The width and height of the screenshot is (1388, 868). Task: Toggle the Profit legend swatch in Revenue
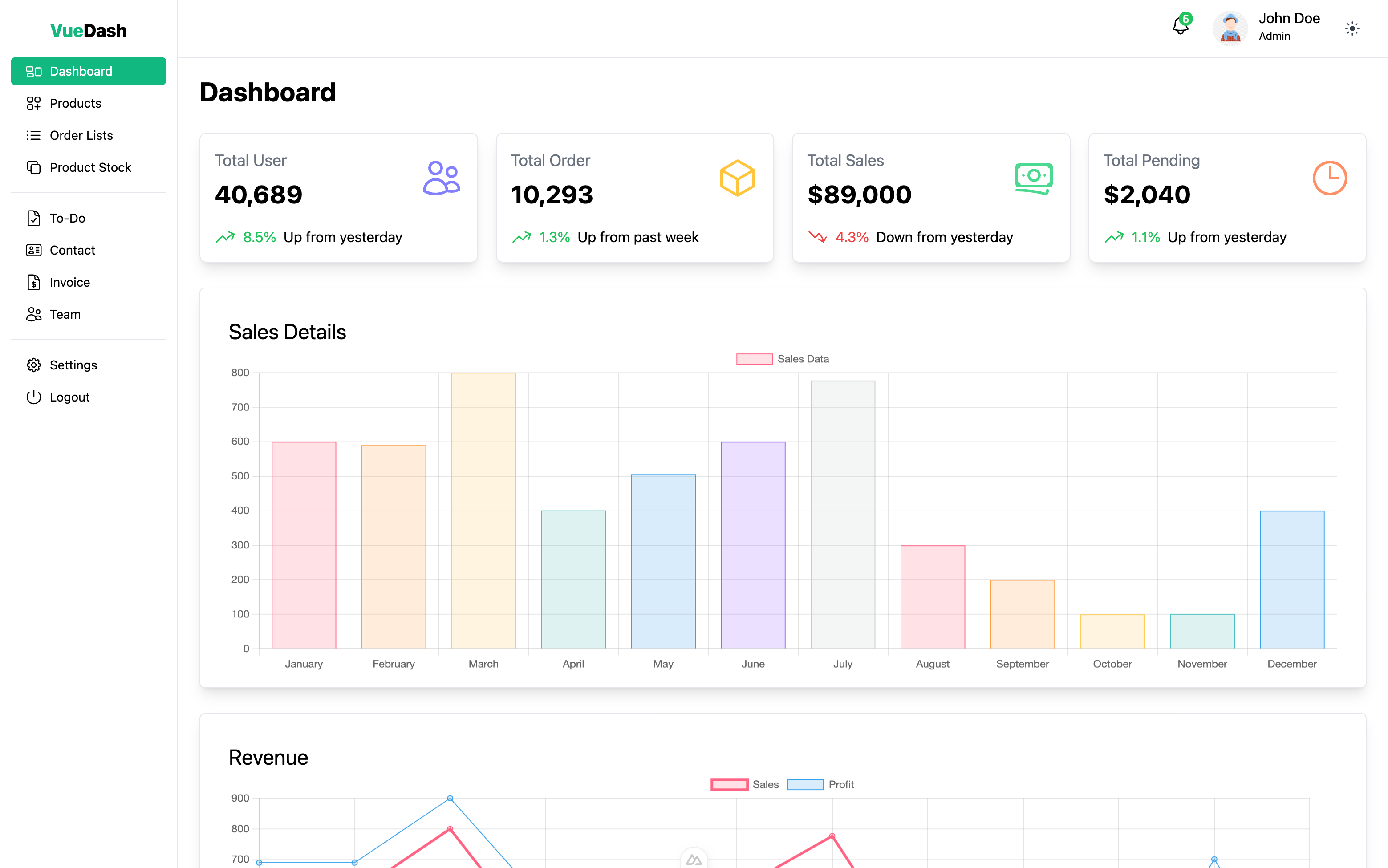click(x=805, y=784)
